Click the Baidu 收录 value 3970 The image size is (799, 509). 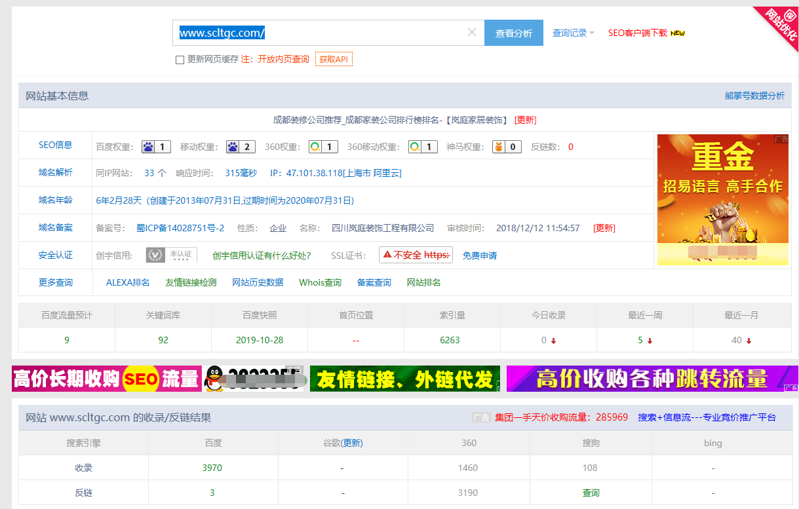pos(212,468)
